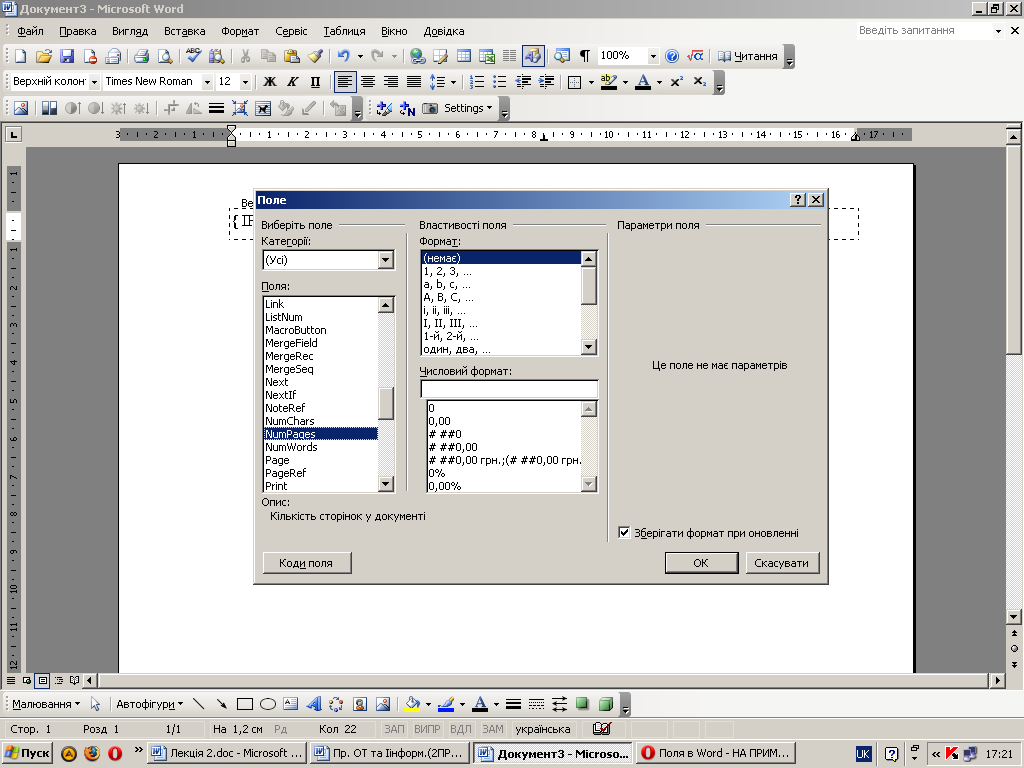Click the Fill Color bucket in Drawing toolbar

tap(413, 704)
